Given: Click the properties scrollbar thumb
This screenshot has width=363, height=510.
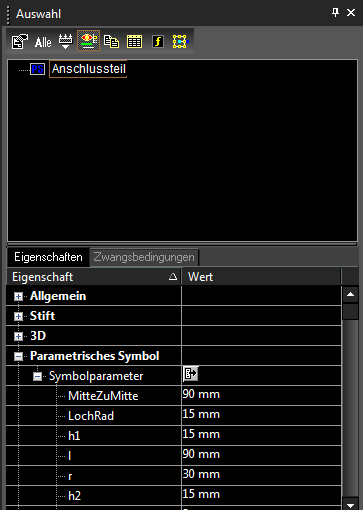Looking at the screenshot, I should [x=350, y=311].
